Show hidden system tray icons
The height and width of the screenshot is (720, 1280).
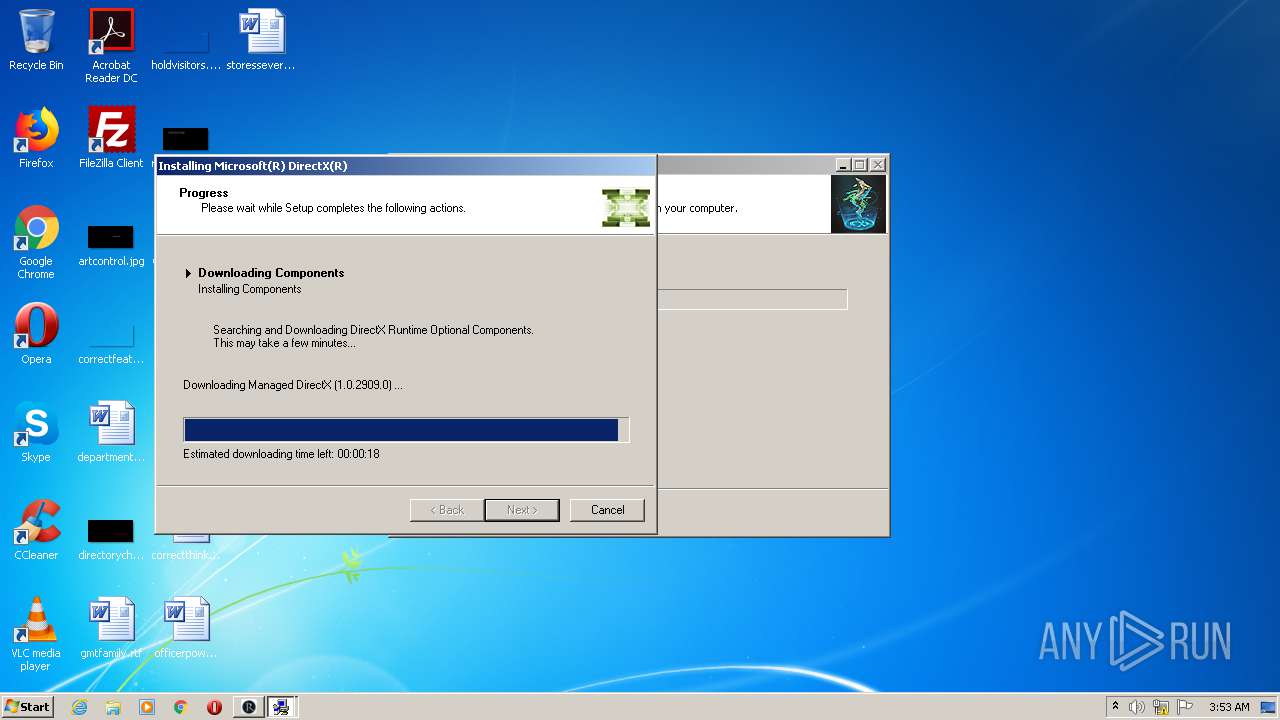click(x=1115, y=707)
